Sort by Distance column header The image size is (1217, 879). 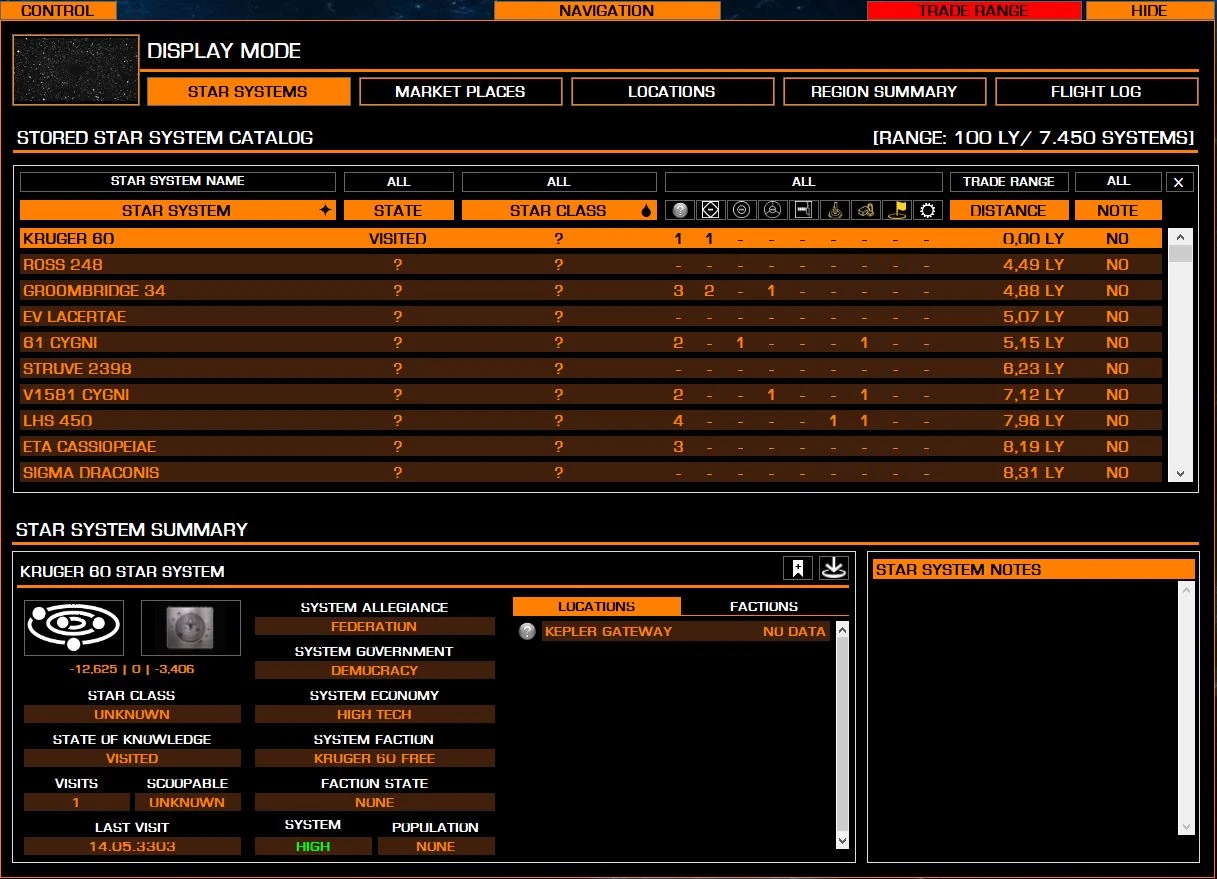click(x=1008, y=210)
